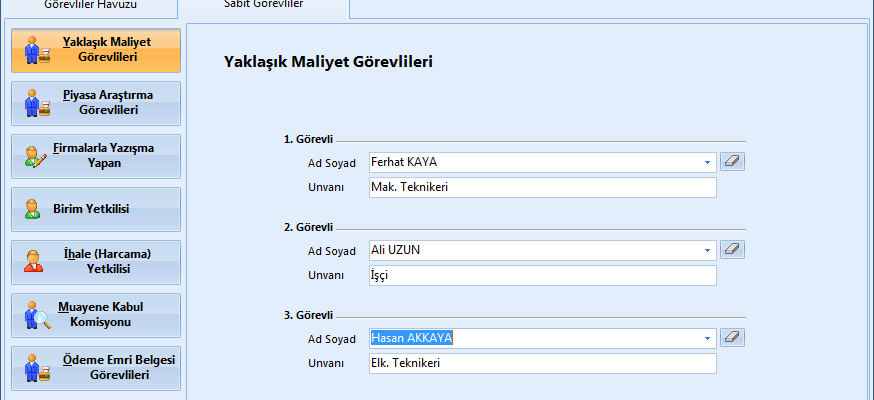Click the Elk. Teknikeri title field
This screenshot has width=874, height=400.
(x=542, y=363)
